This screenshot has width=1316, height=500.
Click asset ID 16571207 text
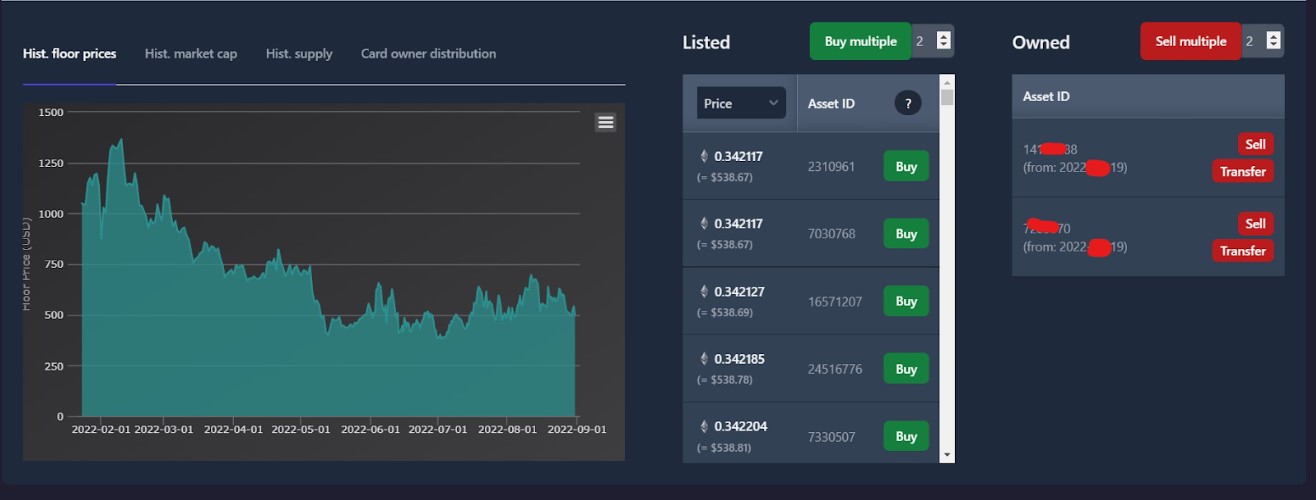[835, 301]
